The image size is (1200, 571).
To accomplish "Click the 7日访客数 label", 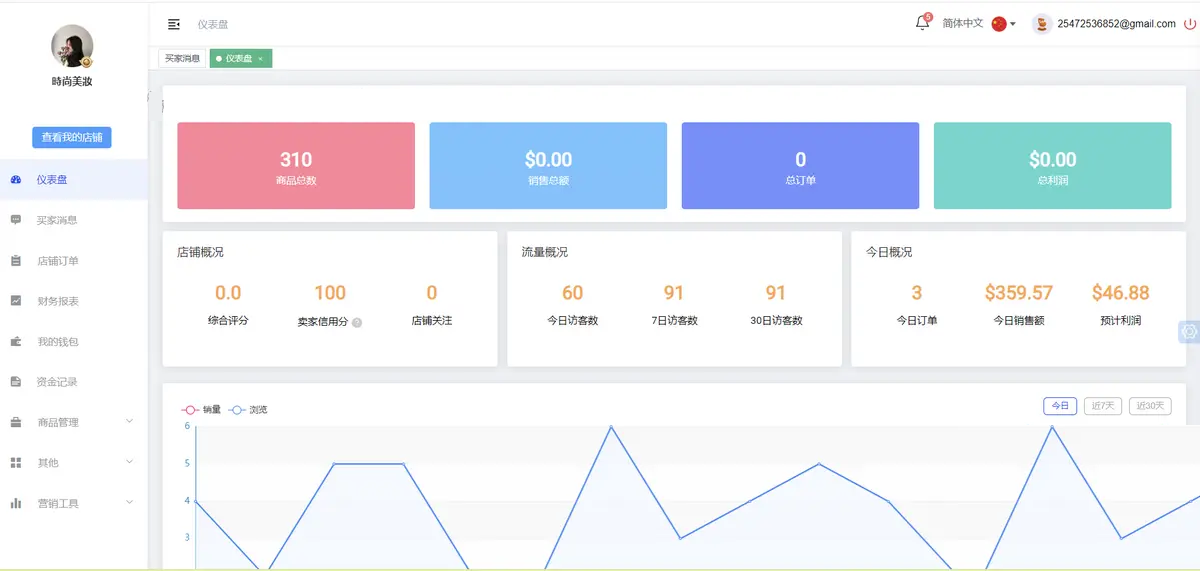I will pos(674,321).
